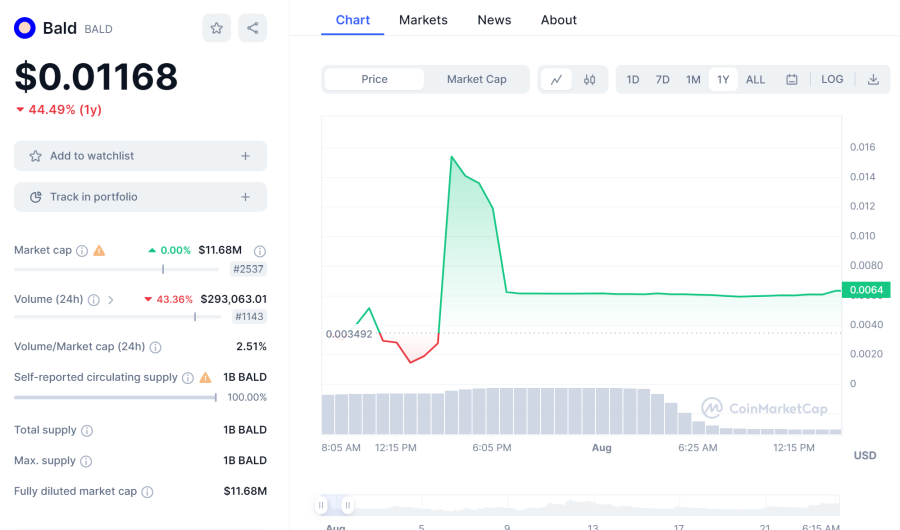This screenshot has height=530, width=900.
Task: Click info icon beside $11.68M market cap value
Action: tap(259, 251)
